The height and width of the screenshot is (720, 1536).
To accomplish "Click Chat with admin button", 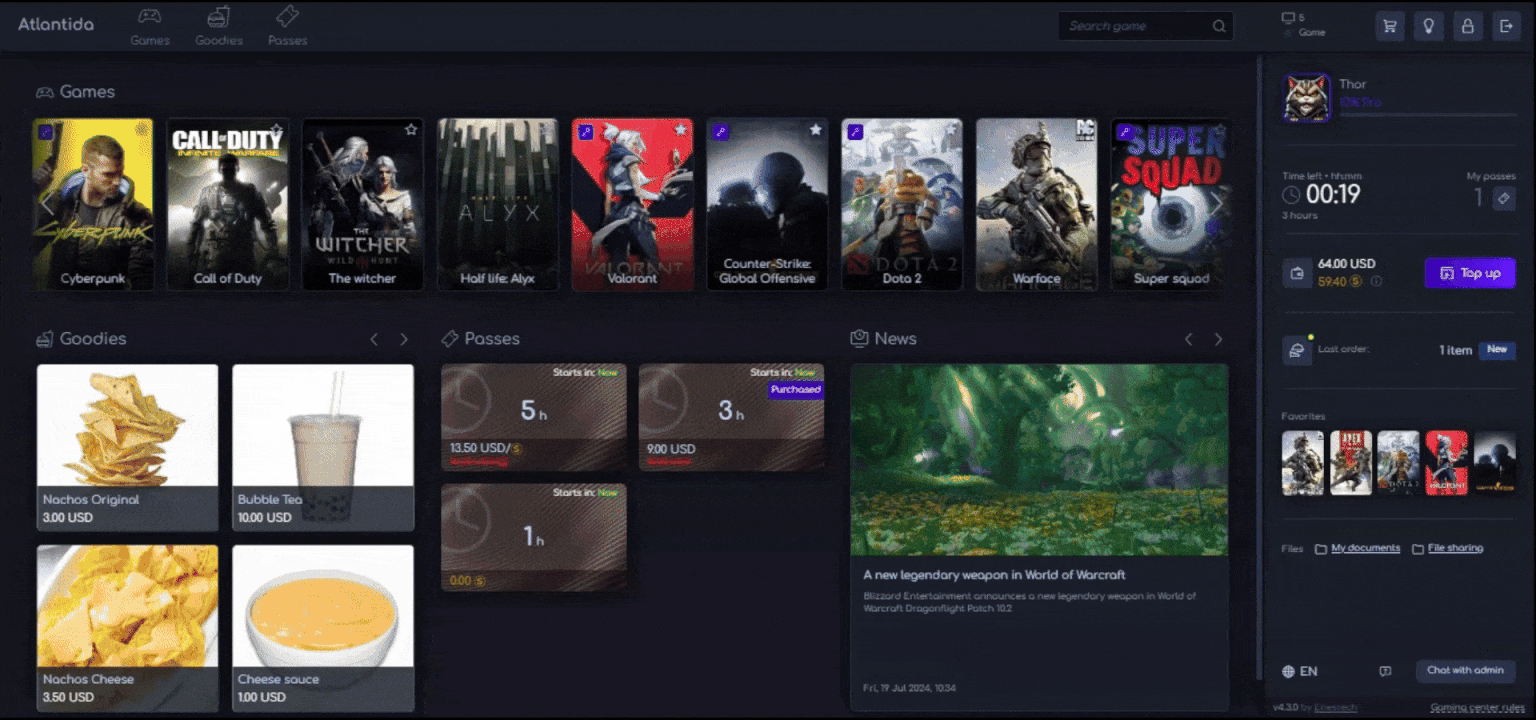I will (1465, 671).
